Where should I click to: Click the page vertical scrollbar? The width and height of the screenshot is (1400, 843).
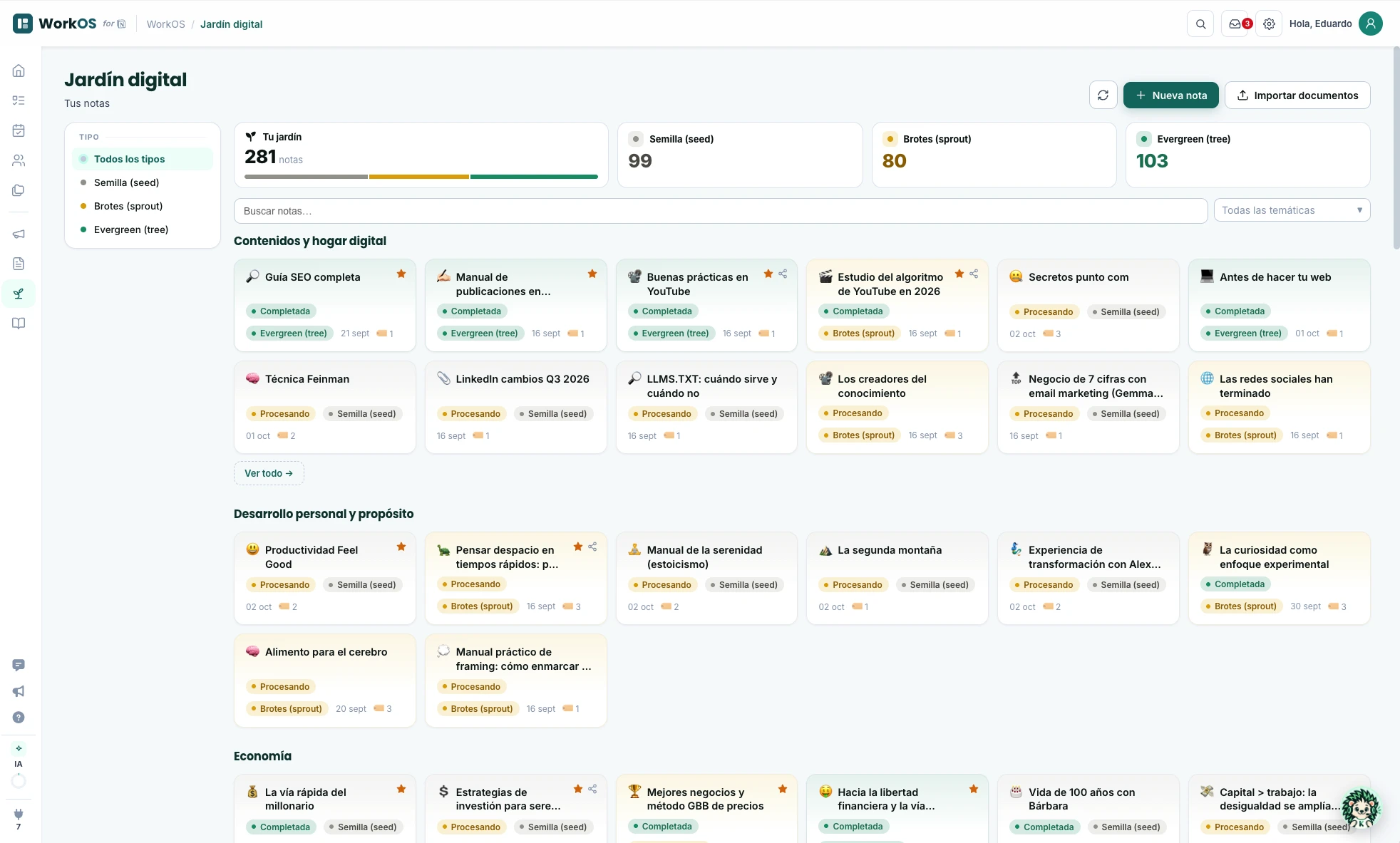tap(1396, 148)
